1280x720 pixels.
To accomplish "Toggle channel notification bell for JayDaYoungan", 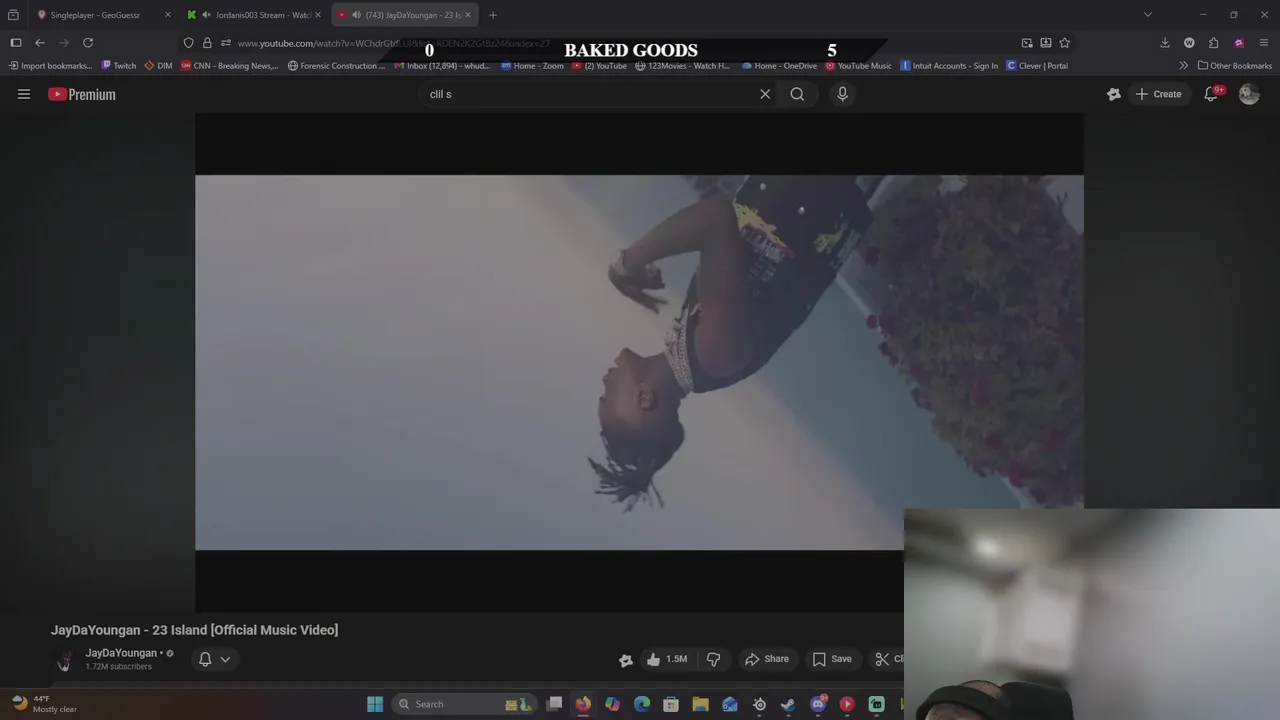I will tap(205, 659).
